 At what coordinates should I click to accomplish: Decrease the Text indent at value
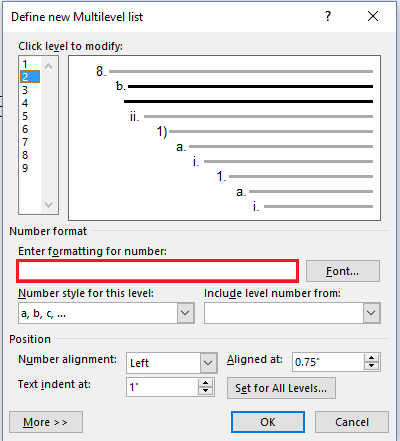click(x=205, y=391)
